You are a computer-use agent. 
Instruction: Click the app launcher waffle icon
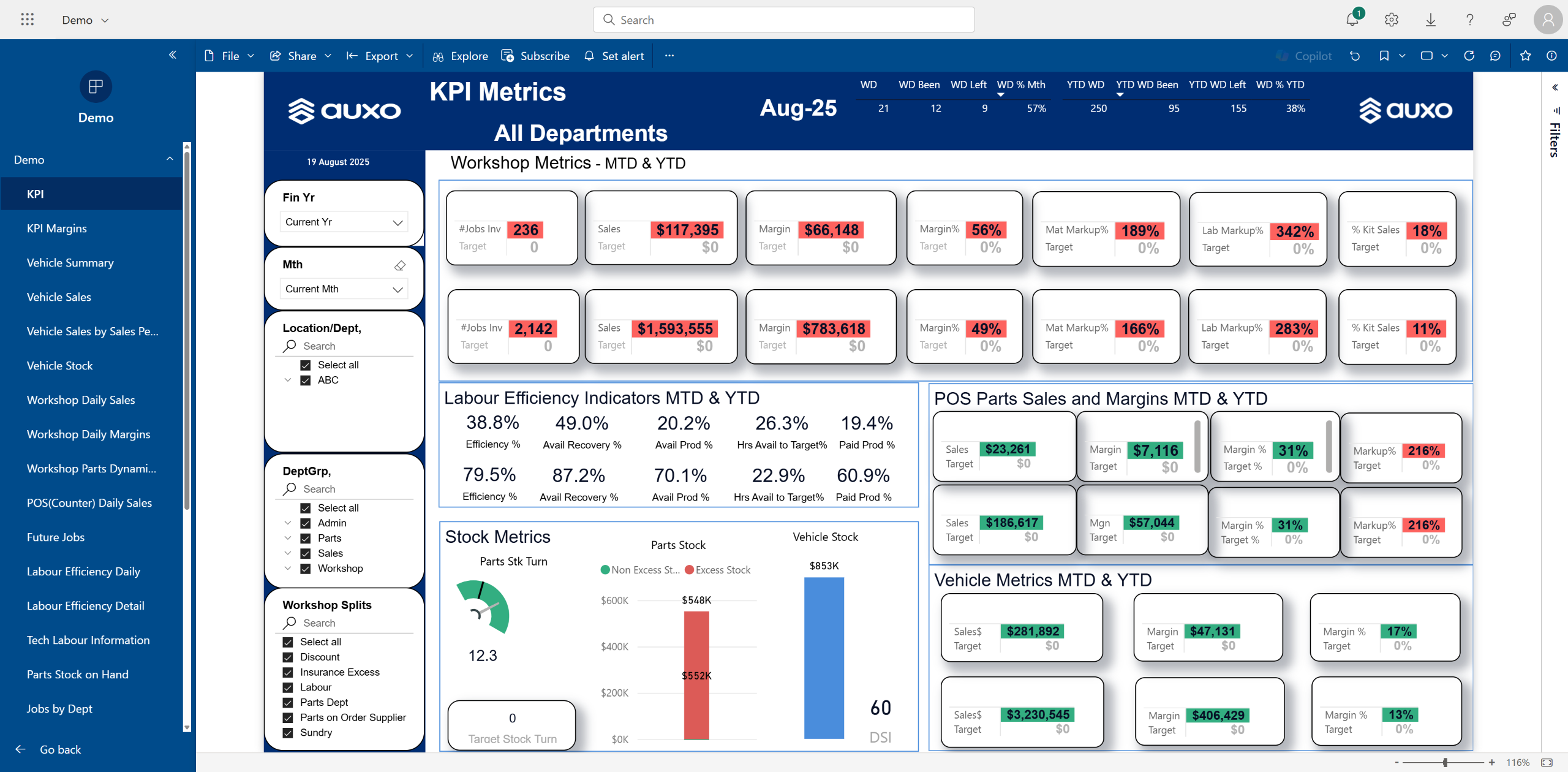[x=27, y=20]
